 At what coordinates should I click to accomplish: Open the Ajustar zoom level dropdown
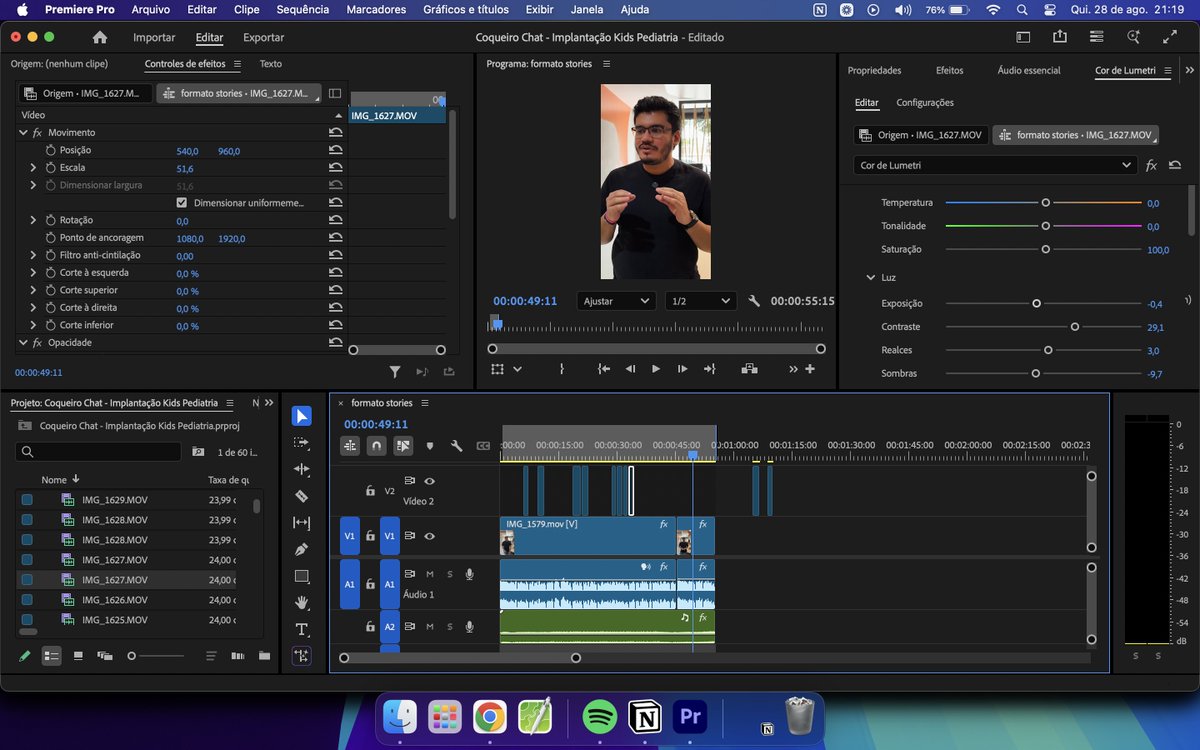(616, 301)
